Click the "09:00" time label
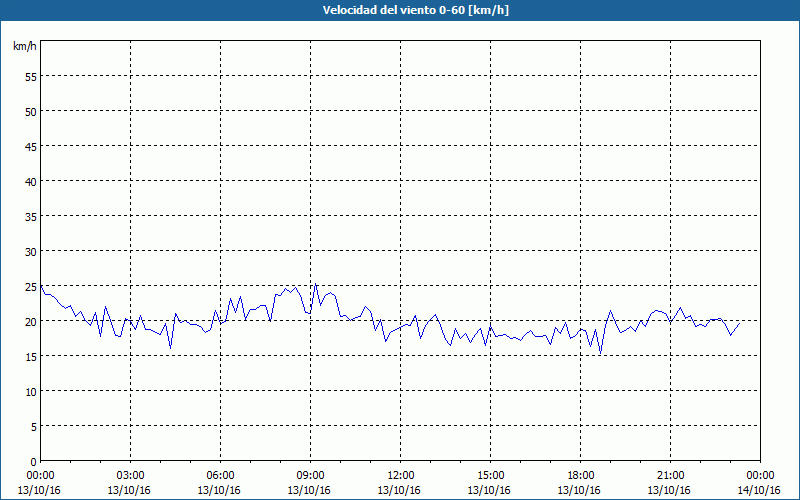 (x=311, y=476)
